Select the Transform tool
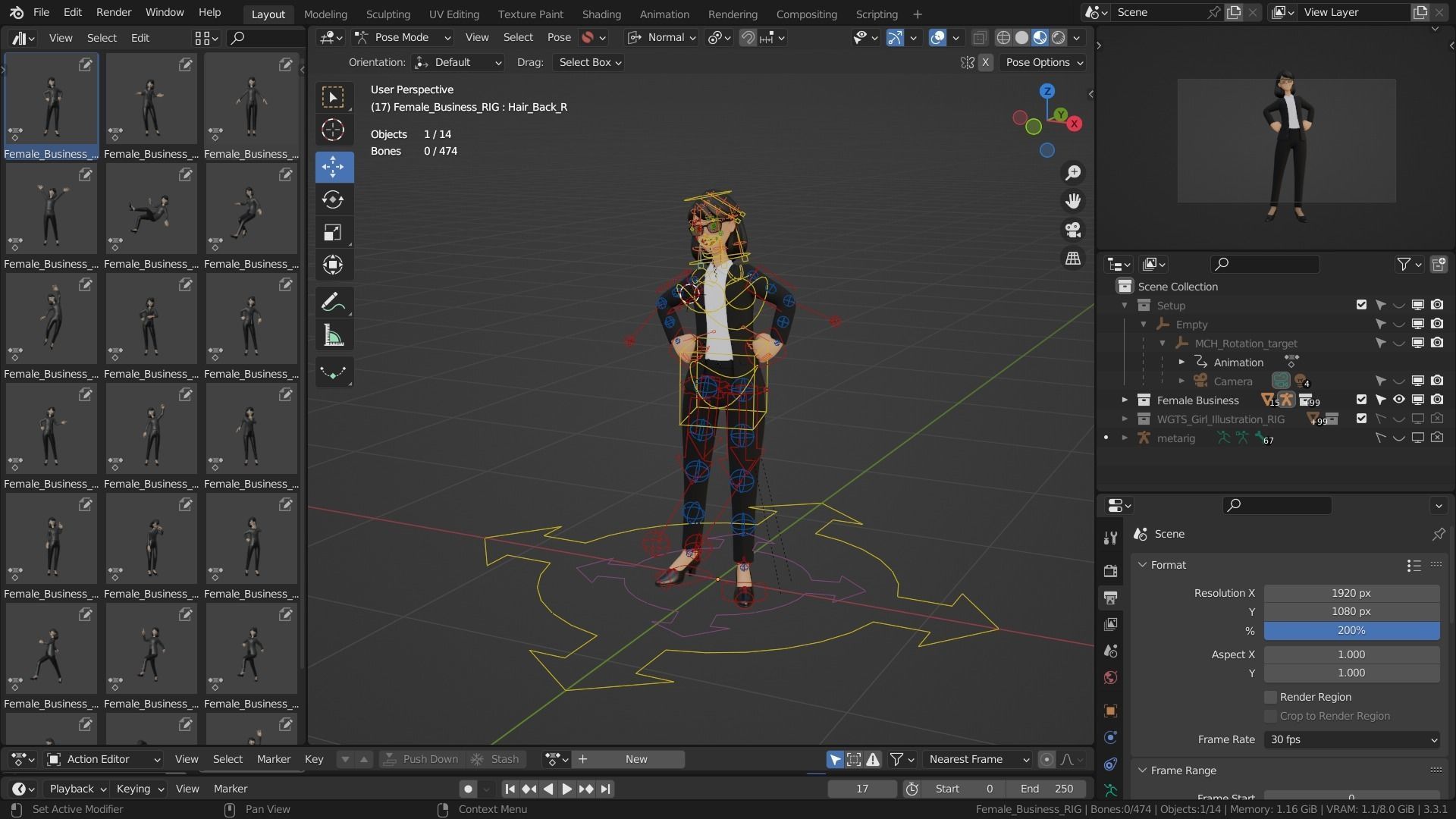Screen dimensions: 1456x819 pos(333,265)
